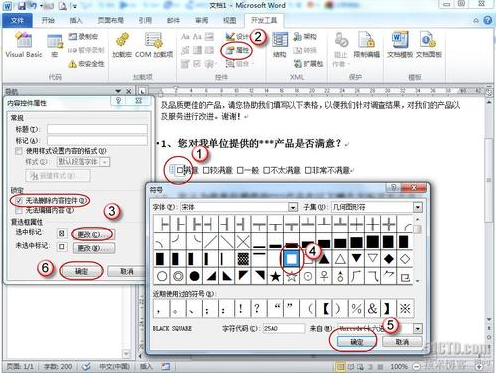Open Macro Security (宏安全性) settings
Image resolution: width=496 pixels, height=373 pixels.
click(x=87, y=64)
